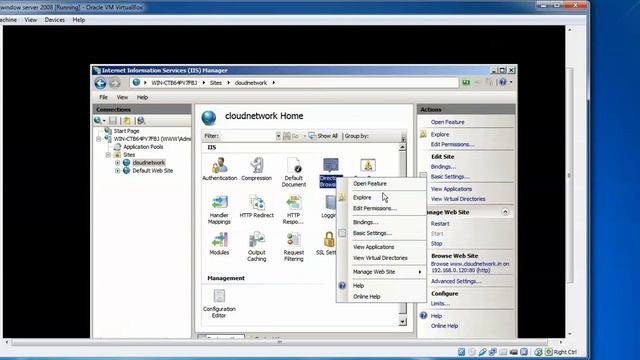Open the SSL Settings lock icon

coord(329,240)
